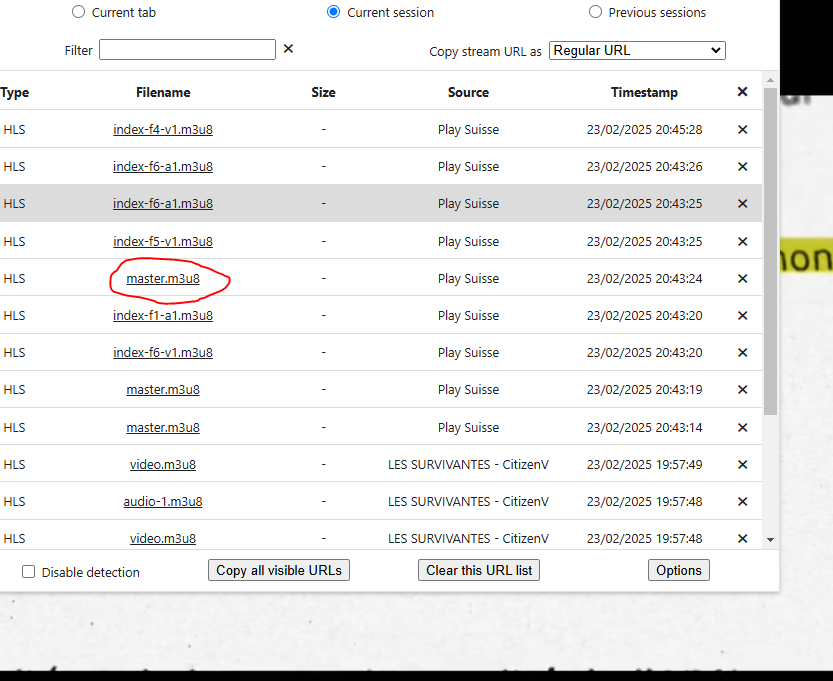Click timestamp 23/02/2025 20:43:14
This screenshot has height=681, width=833.
coord(644,428)
